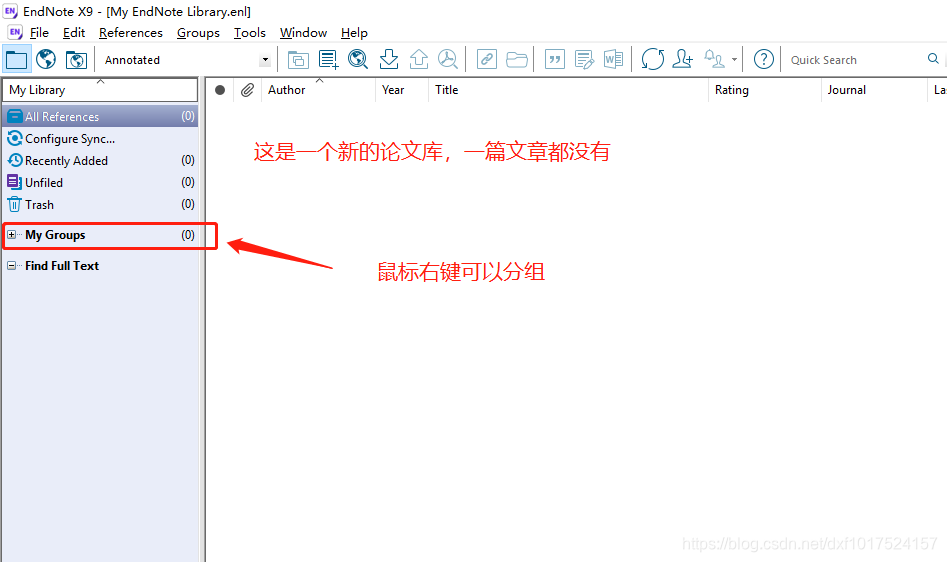Select Trash group

coord(100,205)
